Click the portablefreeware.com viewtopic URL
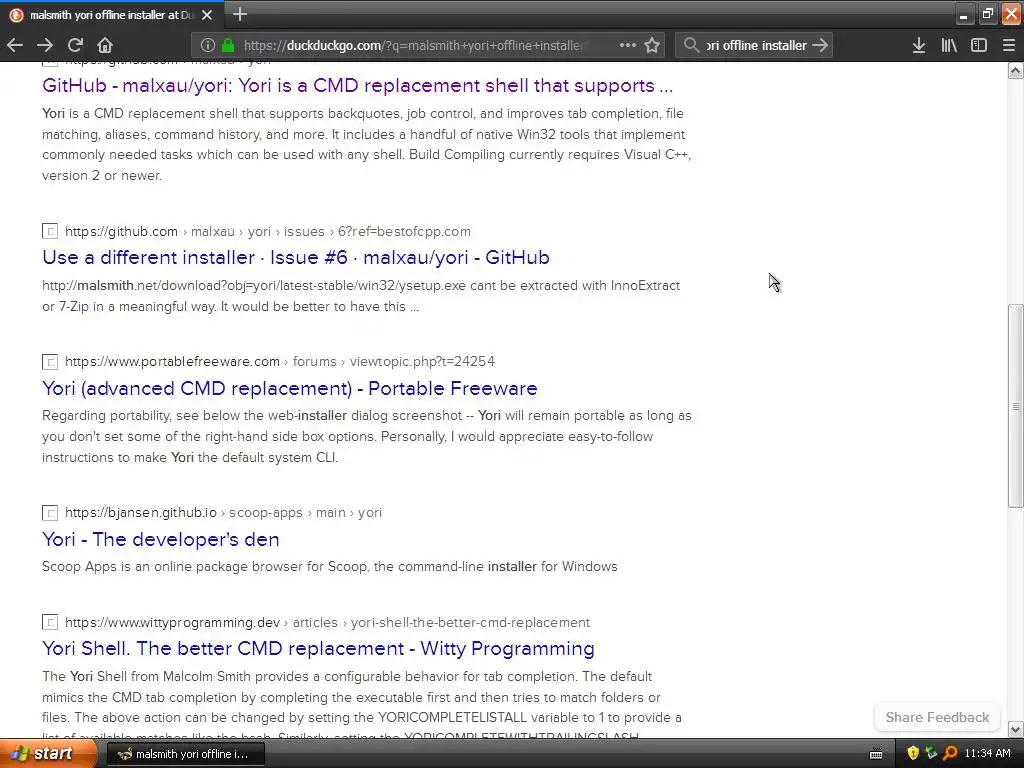This screenshot has height=768, width=1024. tap(280, 362)
